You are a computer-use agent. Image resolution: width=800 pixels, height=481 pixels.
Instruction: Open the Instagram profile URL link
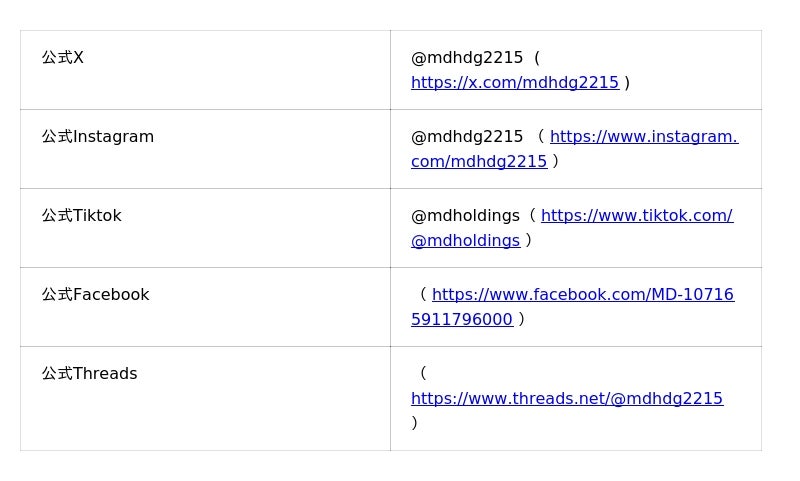click(643, 137)
